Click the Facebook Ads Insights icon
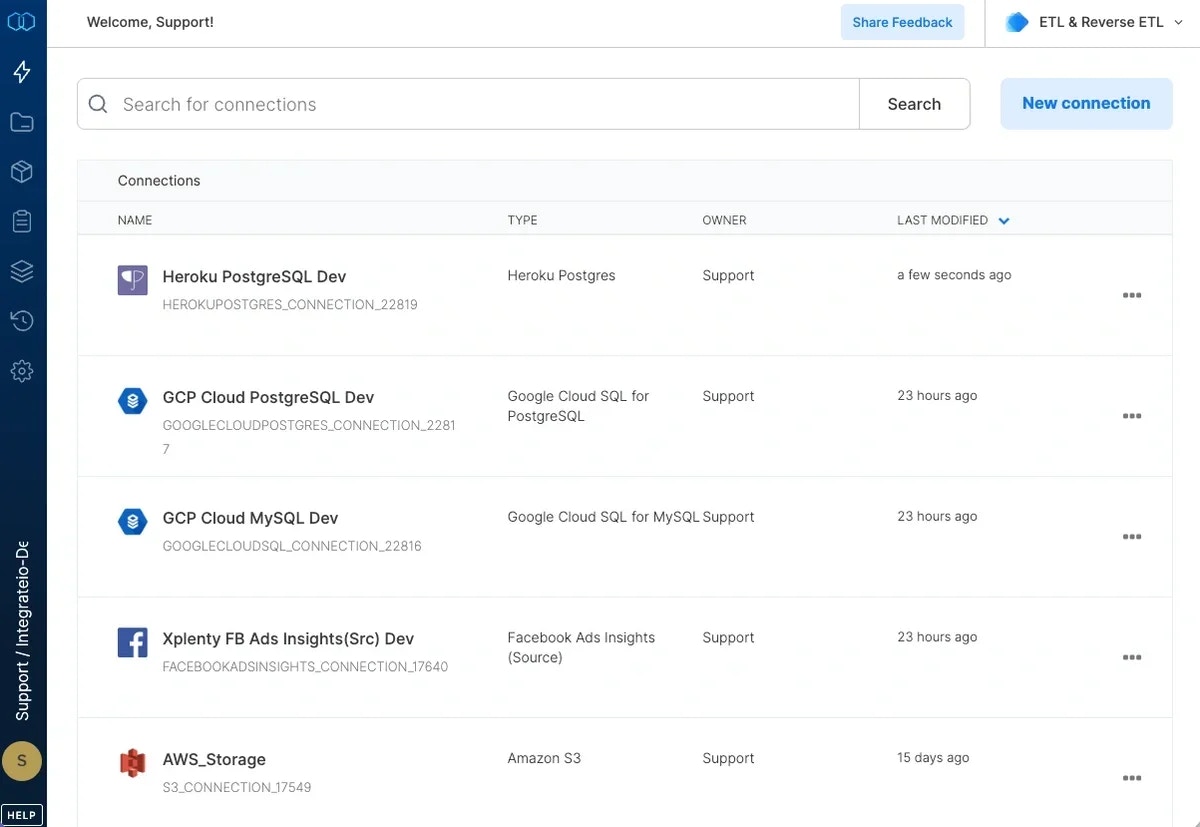The width and height of the screenshot is (1200, 827). coord(132,642)
